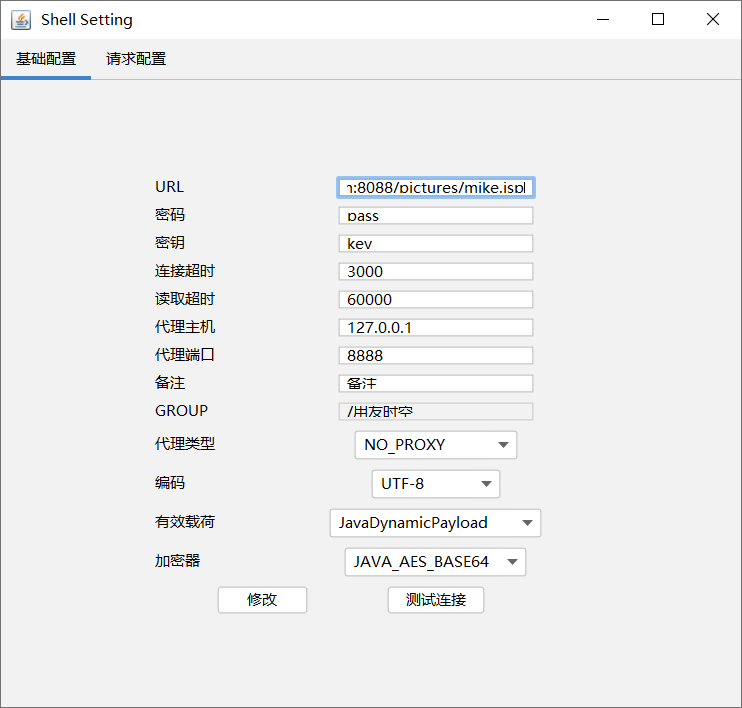
Task: Maximize the Shell Setting window
Action: [658, 19]
